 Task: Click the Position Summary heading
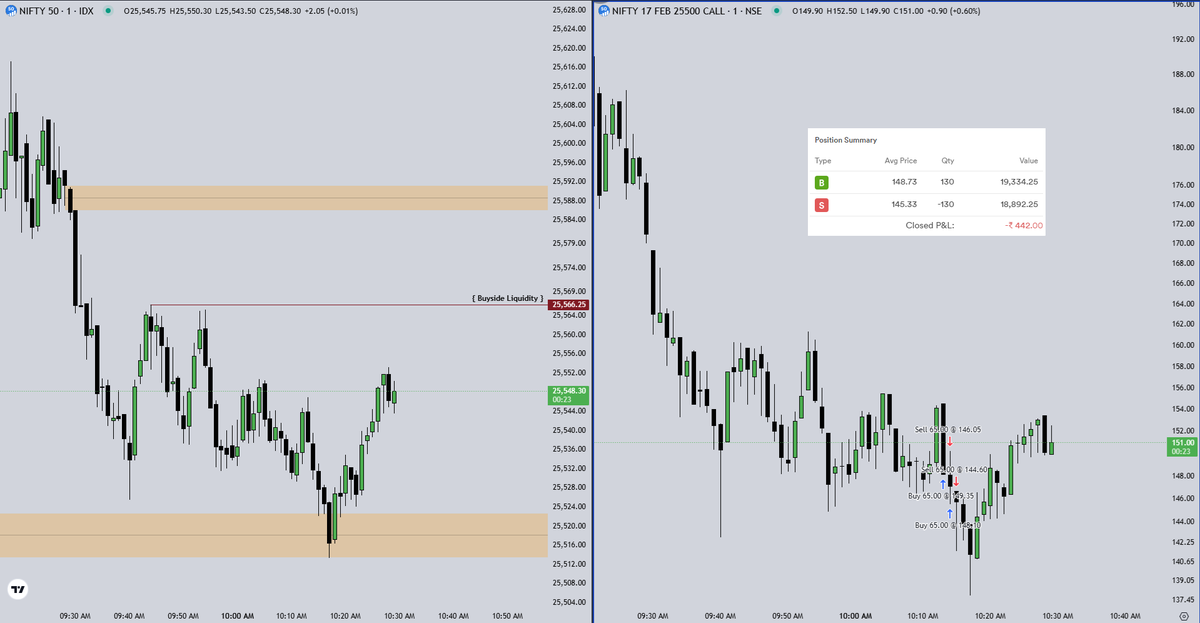pos(846,140)
